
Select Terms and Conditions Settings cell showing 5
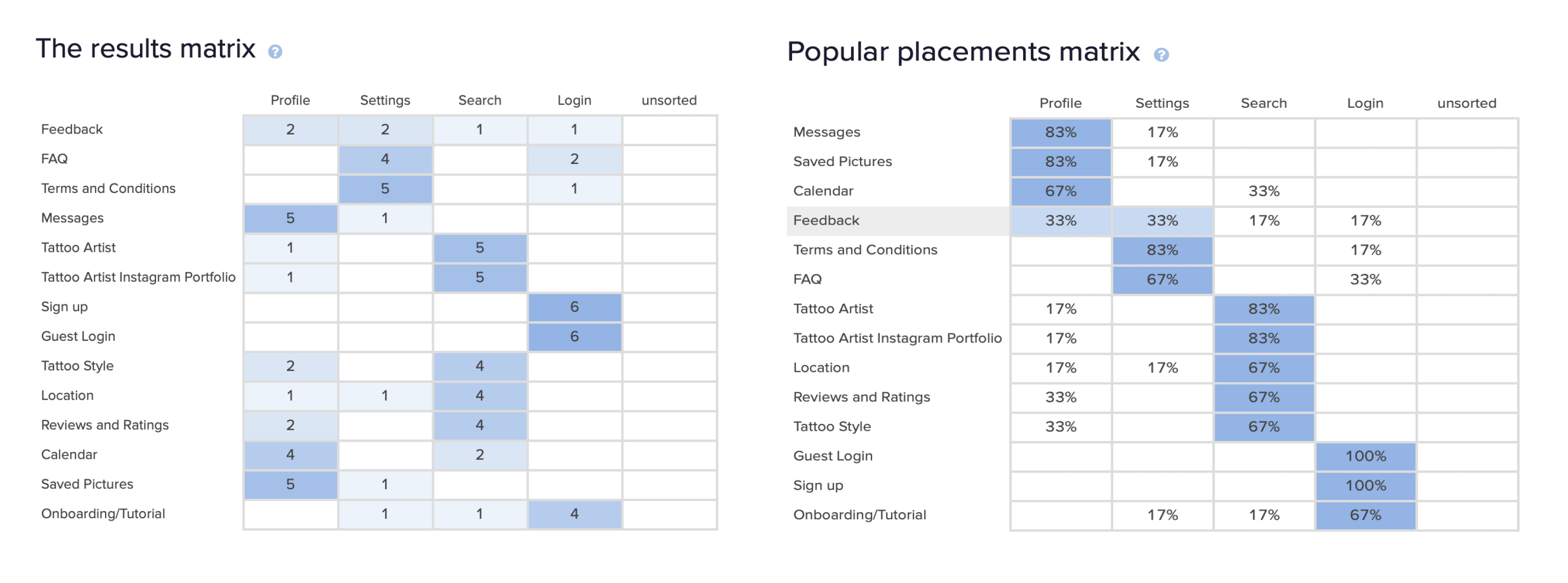[x=386, y=189]
